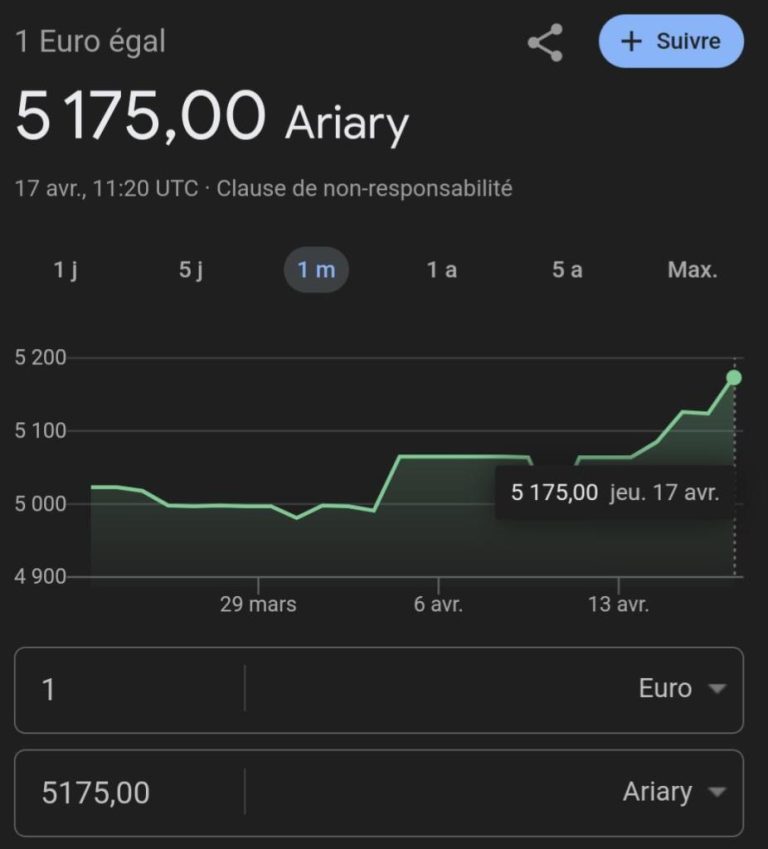This screenshot has width=768, height=849.
Task: Click chart at the 13 avr. label
Action: (x=618, y=605)
